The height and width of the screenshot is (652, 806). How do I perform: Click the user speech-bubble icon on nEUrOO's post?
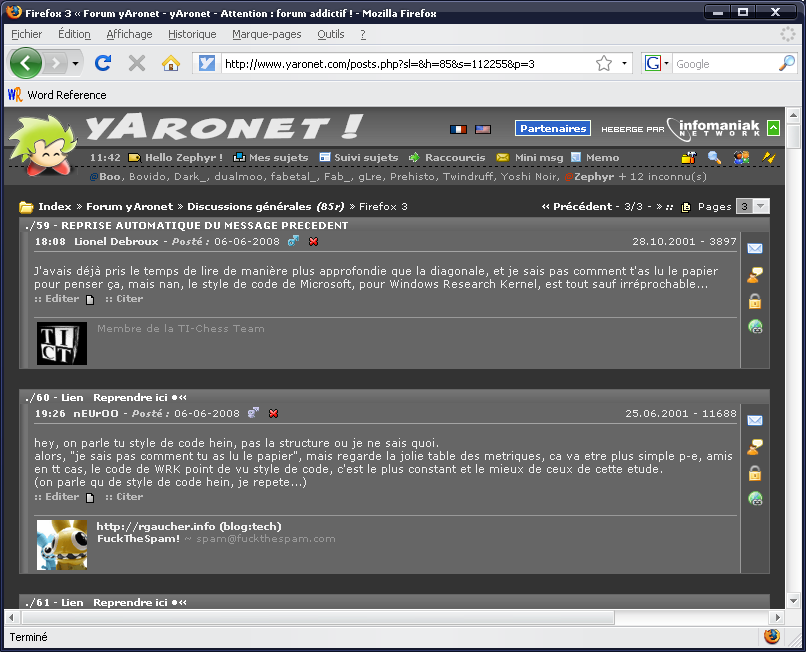[755, 446]
